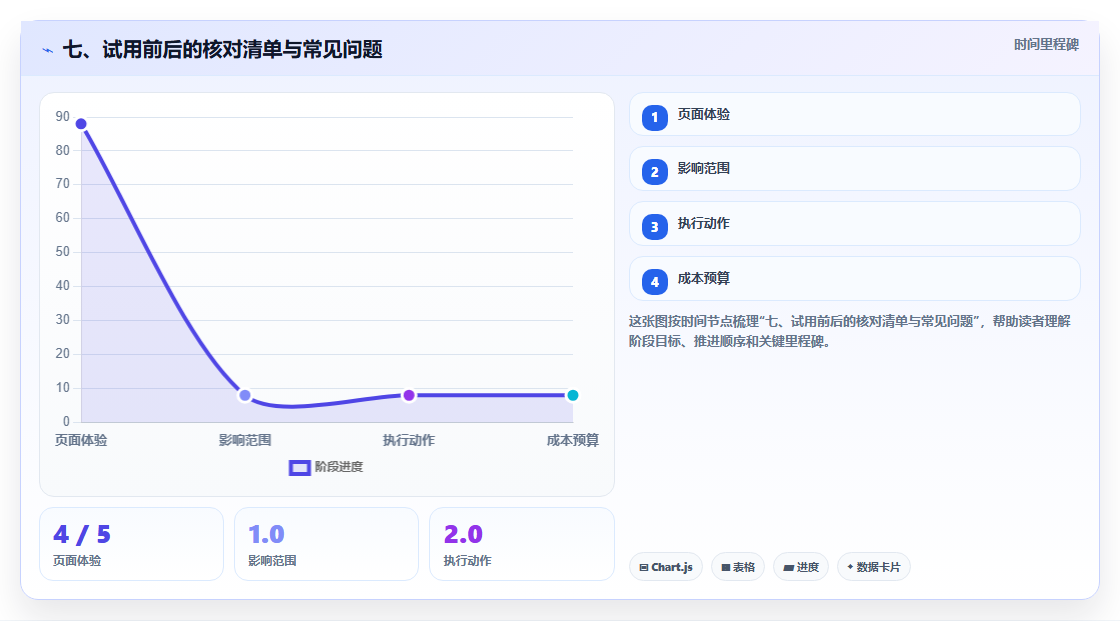This screenshot has height=621, width=1120.
Task: Click the description paragraph starting 这张图按时间节点
Action: pyautogui.click(x=849, y=331)
